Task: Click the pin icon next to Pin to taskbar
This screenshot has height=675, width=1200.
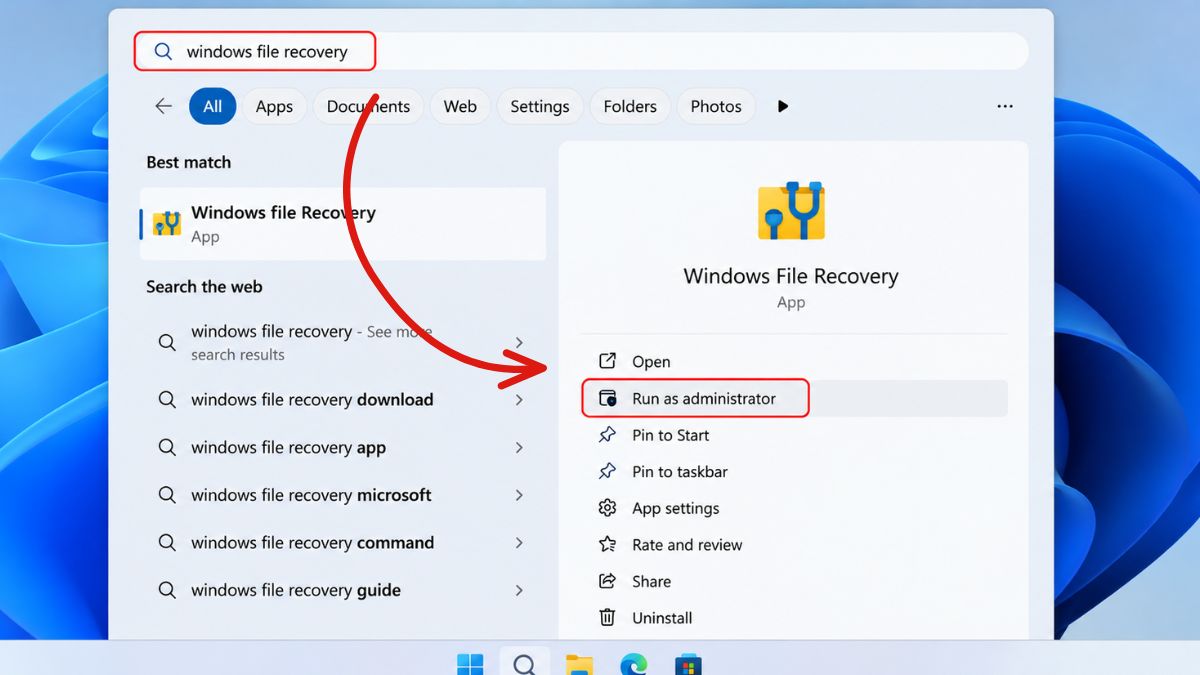Action: pos(607,471)
